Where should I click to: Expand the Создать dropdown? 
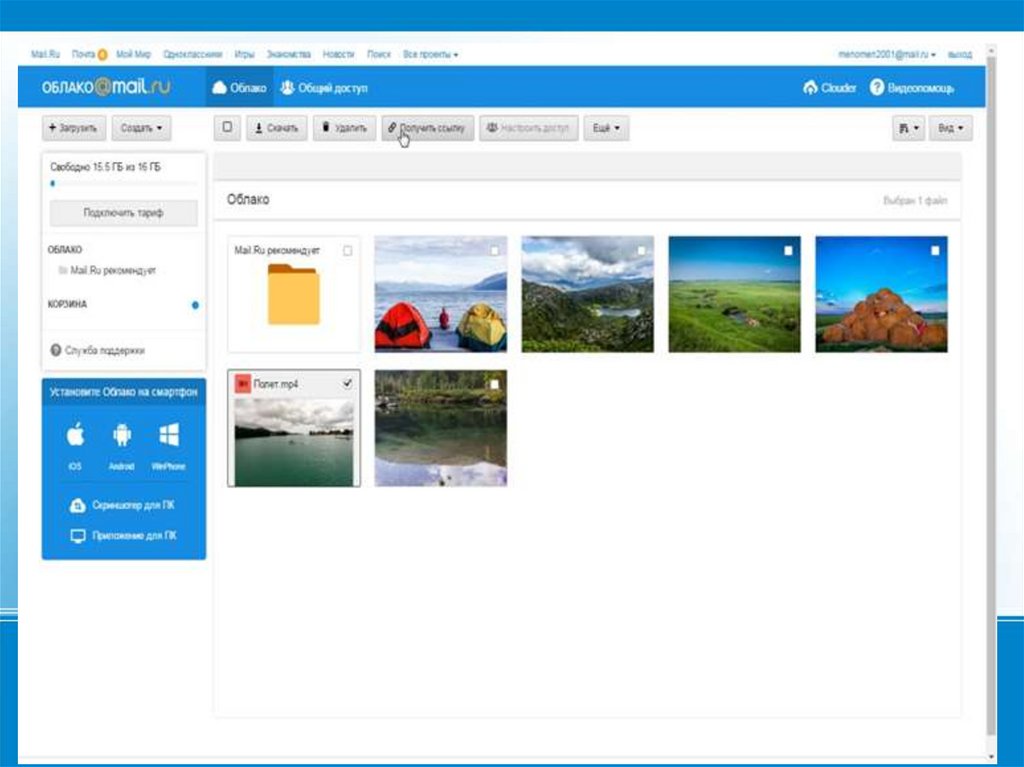click(x=142, y=128)
